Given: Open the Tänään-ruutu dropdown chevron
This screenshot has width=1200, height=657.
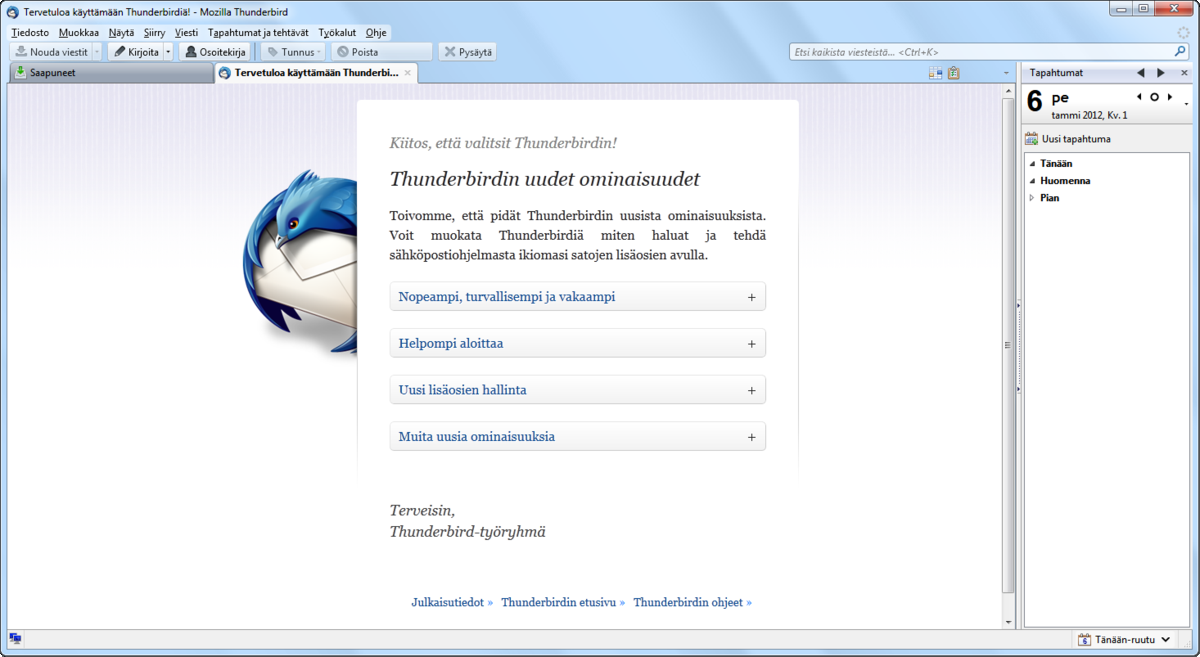Looking at the screenshot, I should click(1166, 639).
